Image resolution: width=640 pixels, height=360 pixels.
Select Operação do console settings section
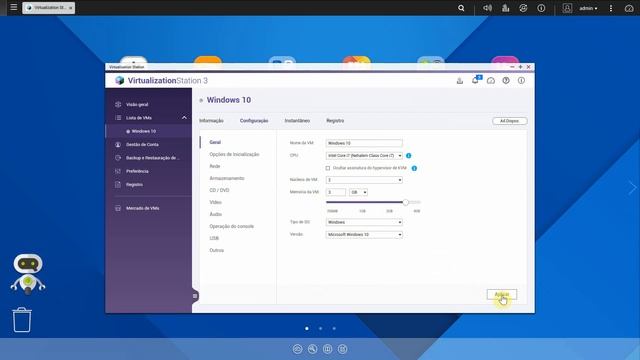pos(231,226)
